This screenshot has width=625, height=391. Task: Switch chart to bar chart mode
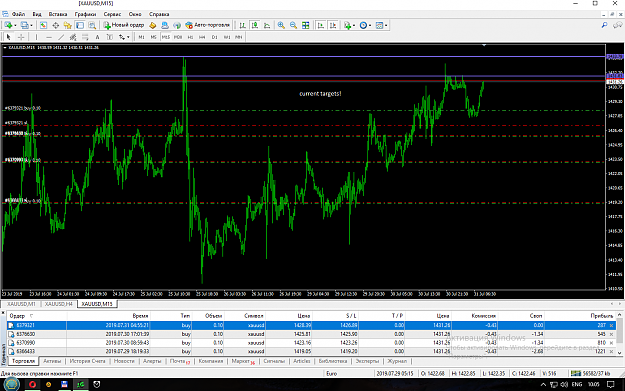pos(242,25)
